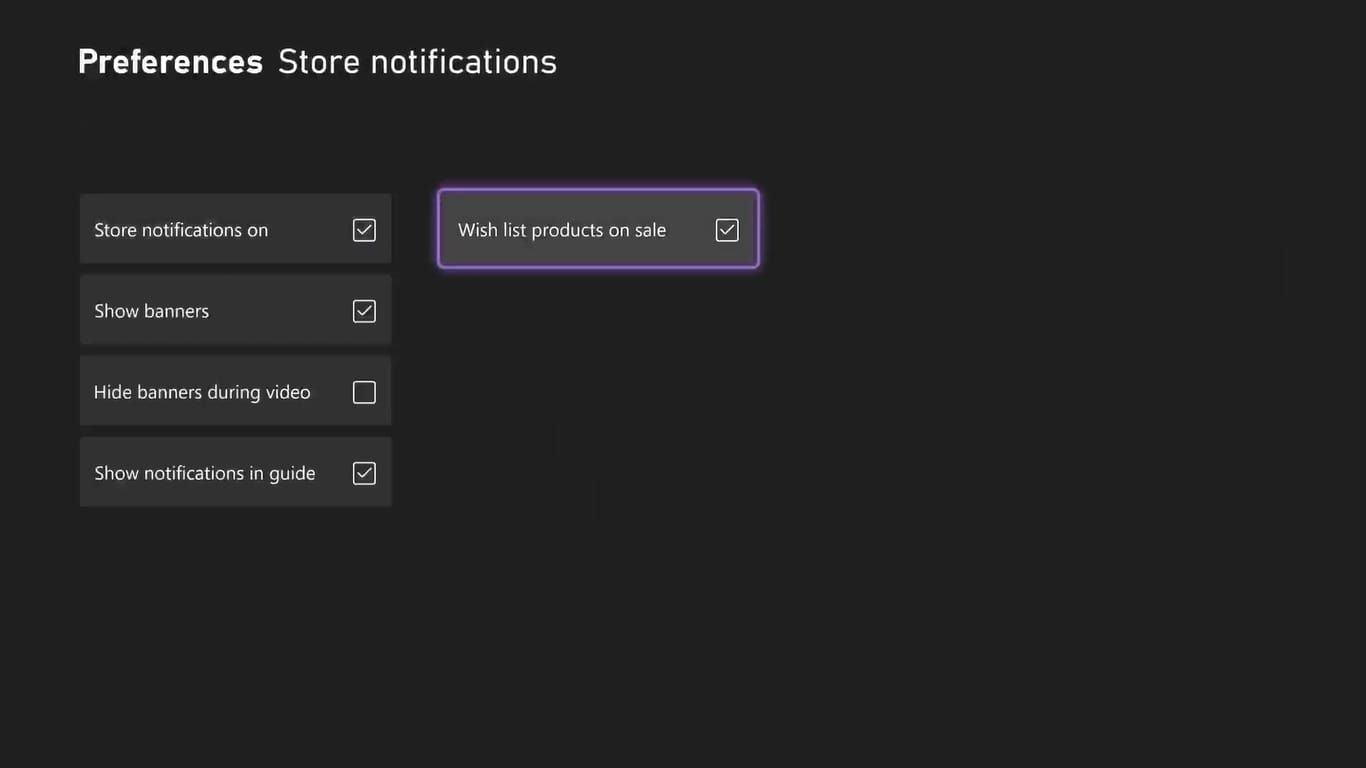Image resolution: width=1366 pixels, height=768 pixels.
Task: Click the empty box icon beside Hide banners
Action: pyautogui.click(x=364, y=392)
